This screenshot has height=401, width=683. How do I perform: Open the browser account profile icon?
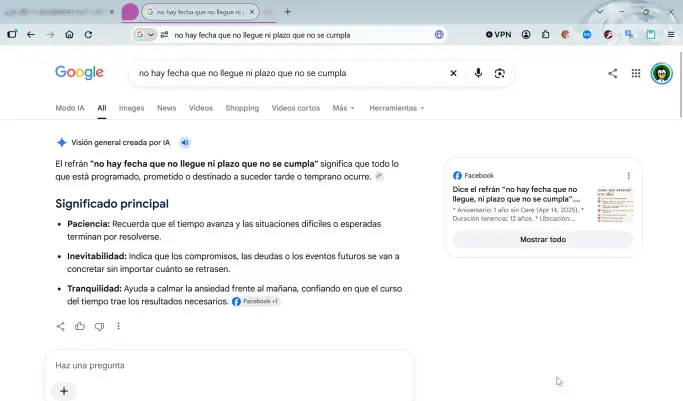526,34
